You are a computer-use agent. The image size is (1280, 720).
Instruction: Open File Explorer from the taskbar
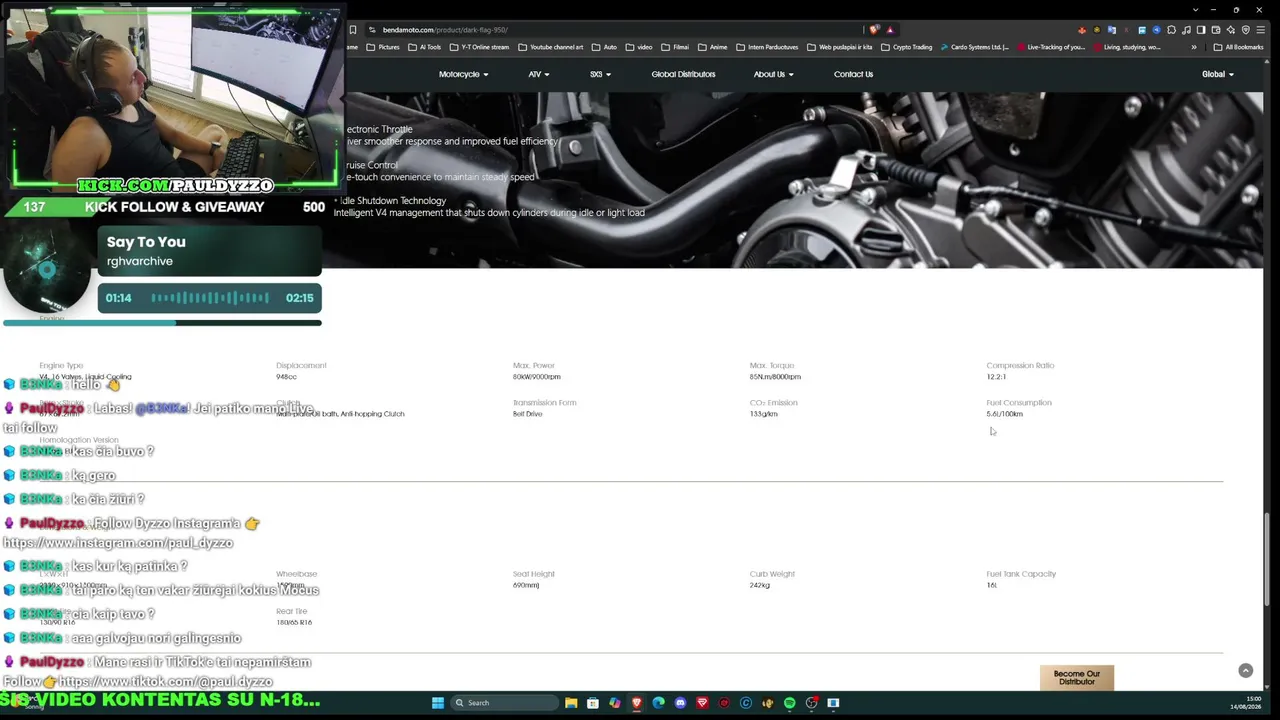pos(571,703)
